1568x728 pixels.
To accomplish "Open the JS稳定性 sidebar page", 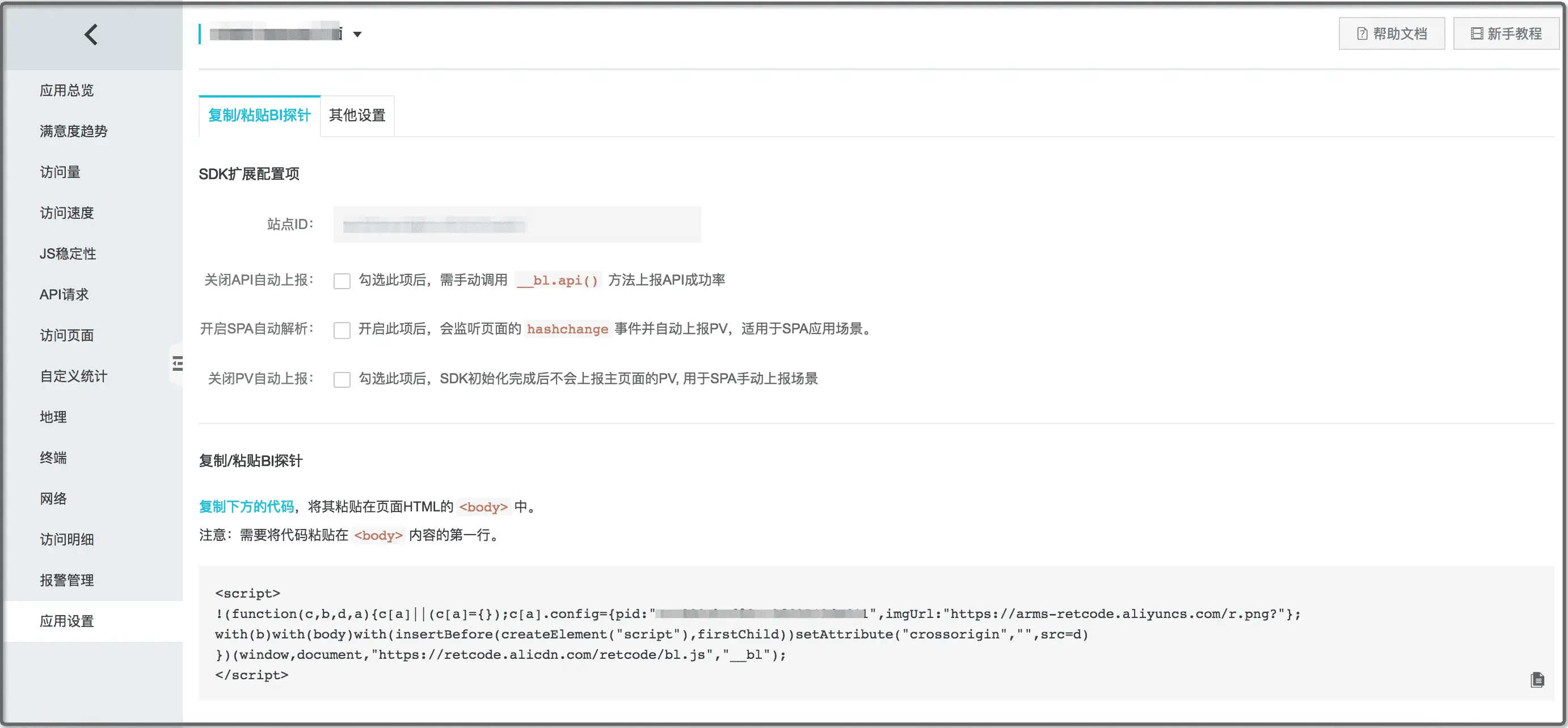I will click(x=68, y=253).
